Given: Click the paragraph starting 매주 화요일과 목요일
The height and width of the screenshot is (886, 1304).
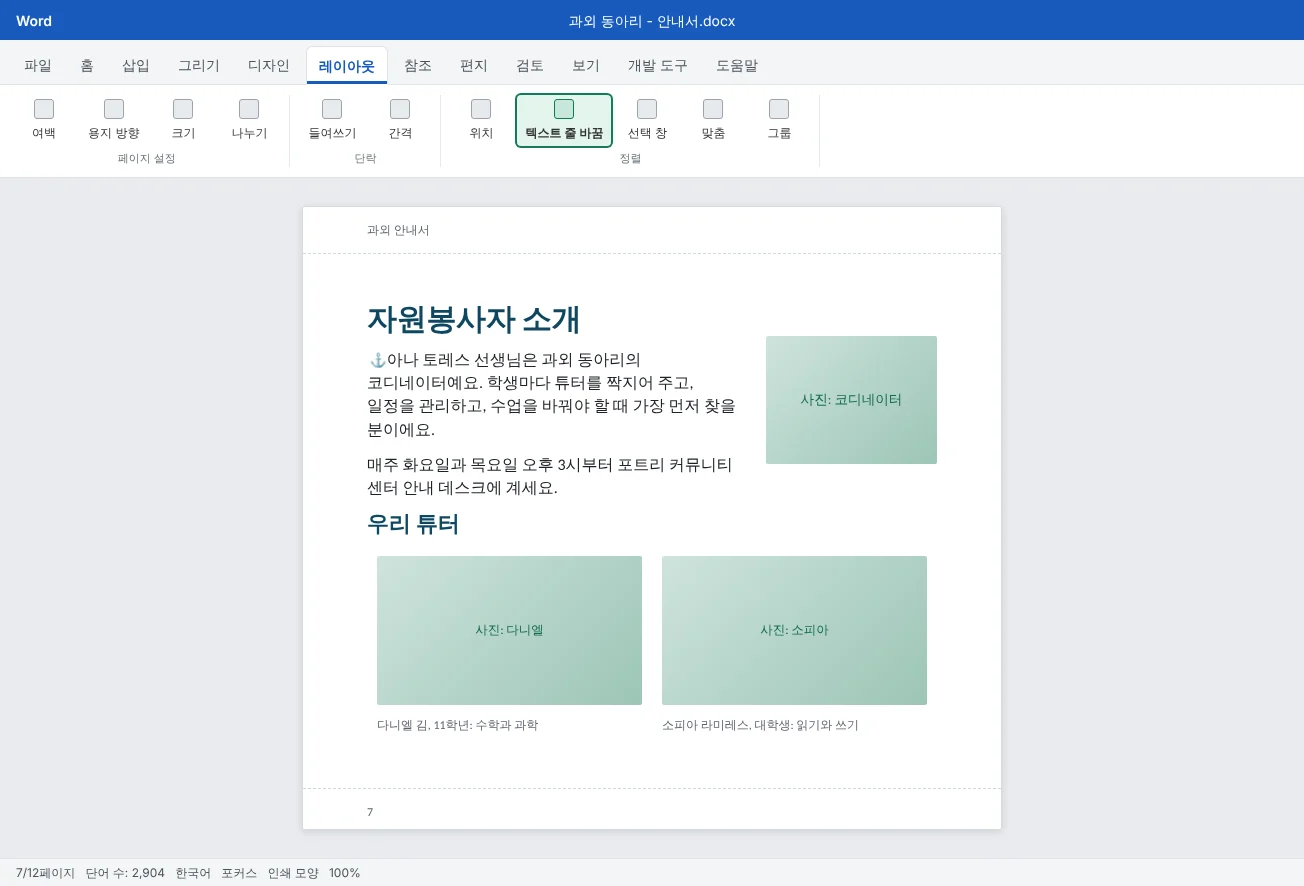Looking at the screenshot, I should pos(550,476).
